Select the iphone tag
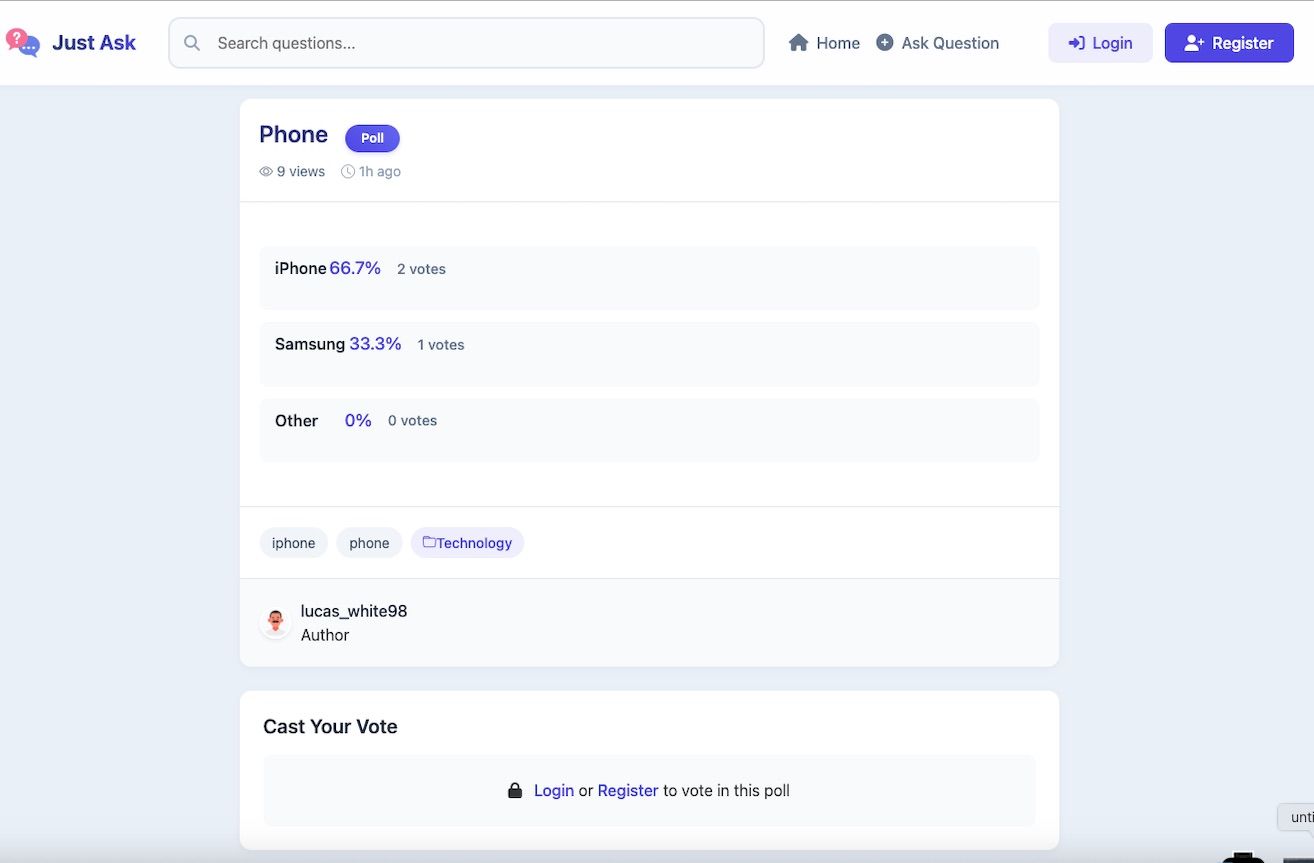Screen dimensions: 1314x863 coord(293,543)
